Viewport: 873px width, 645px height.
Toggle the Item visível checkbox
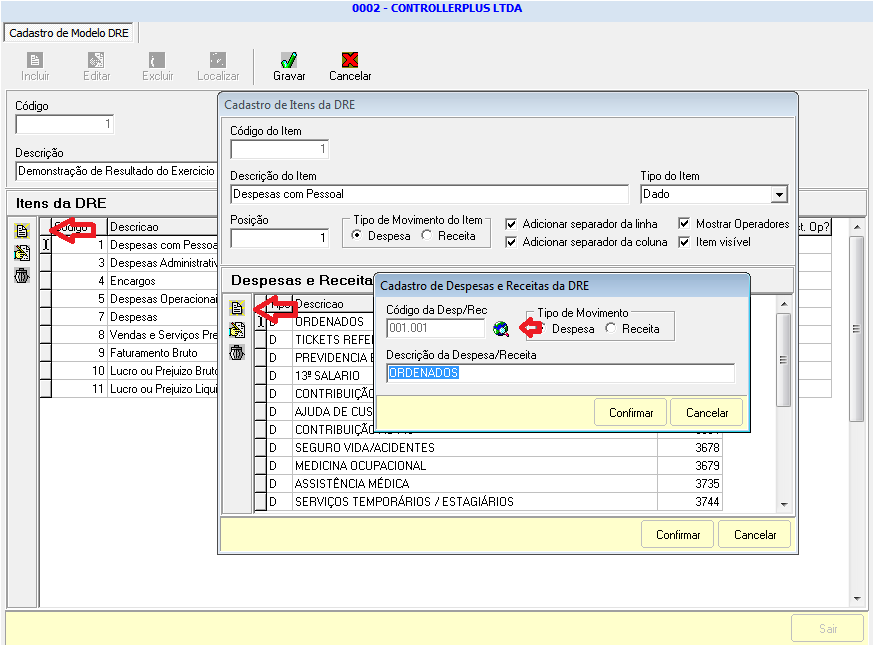(x=684, y=242)
